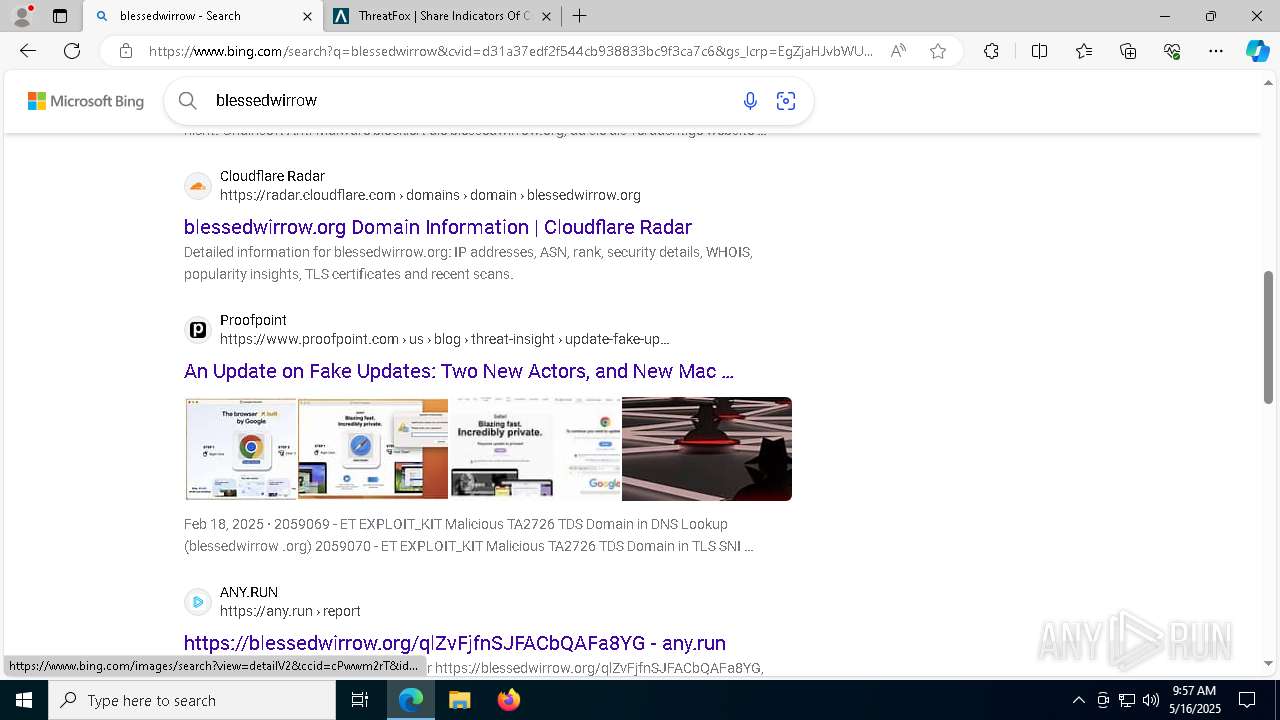This screenshot has width=1280, height=720.
Task: Open notification center icon
Action: click(x=1247, y=700)
